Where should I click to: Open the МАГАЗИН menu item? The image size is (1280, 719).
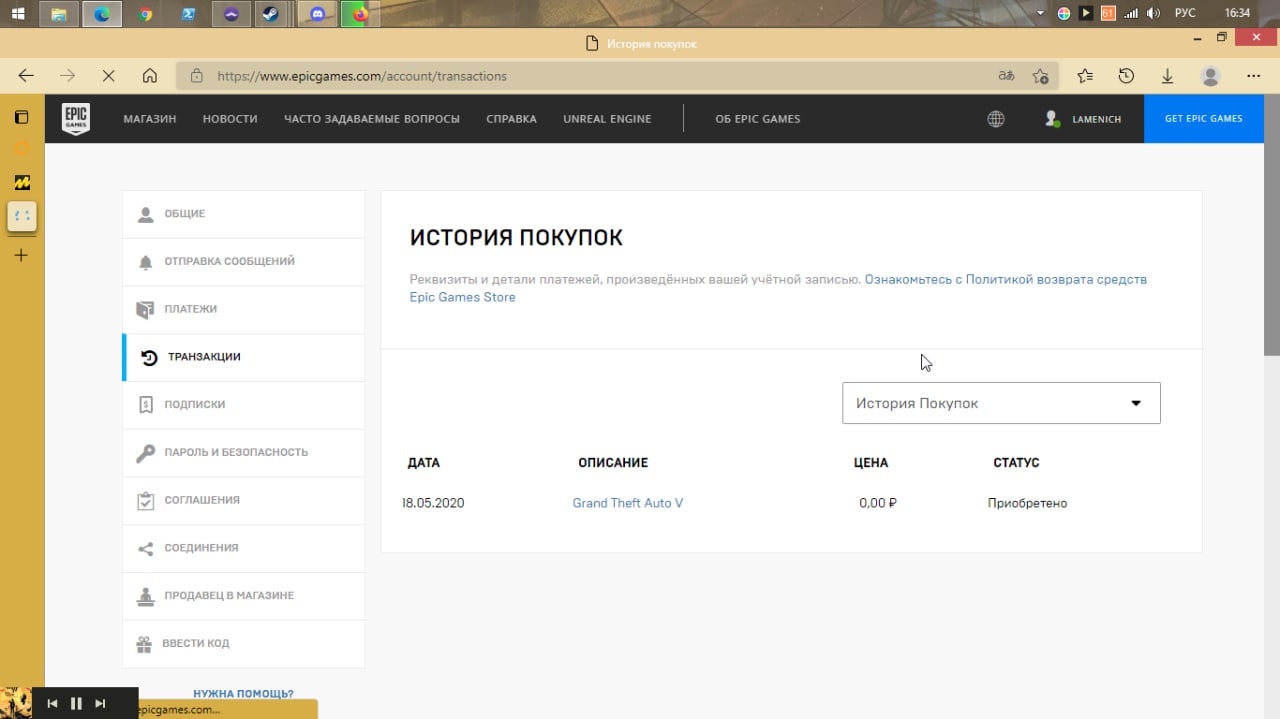pos(150,119)
